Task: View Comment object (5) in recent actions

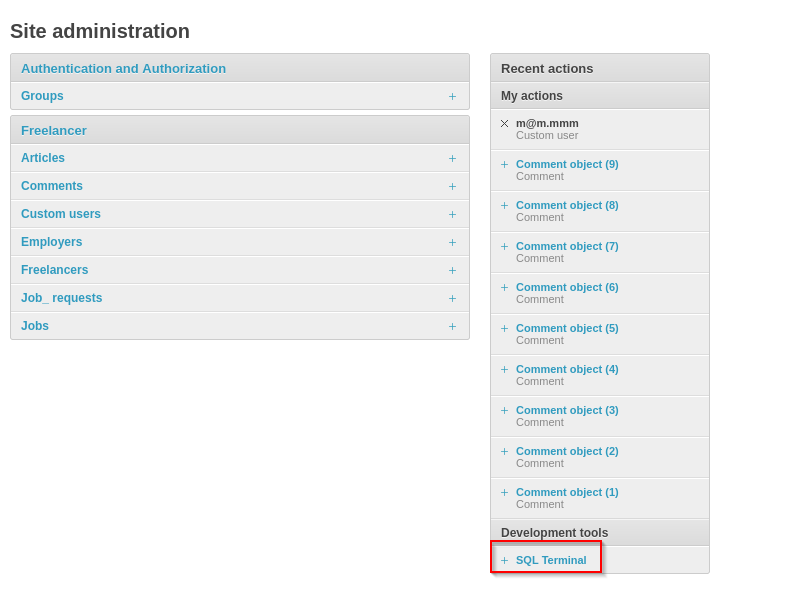Action: point(567,328)
